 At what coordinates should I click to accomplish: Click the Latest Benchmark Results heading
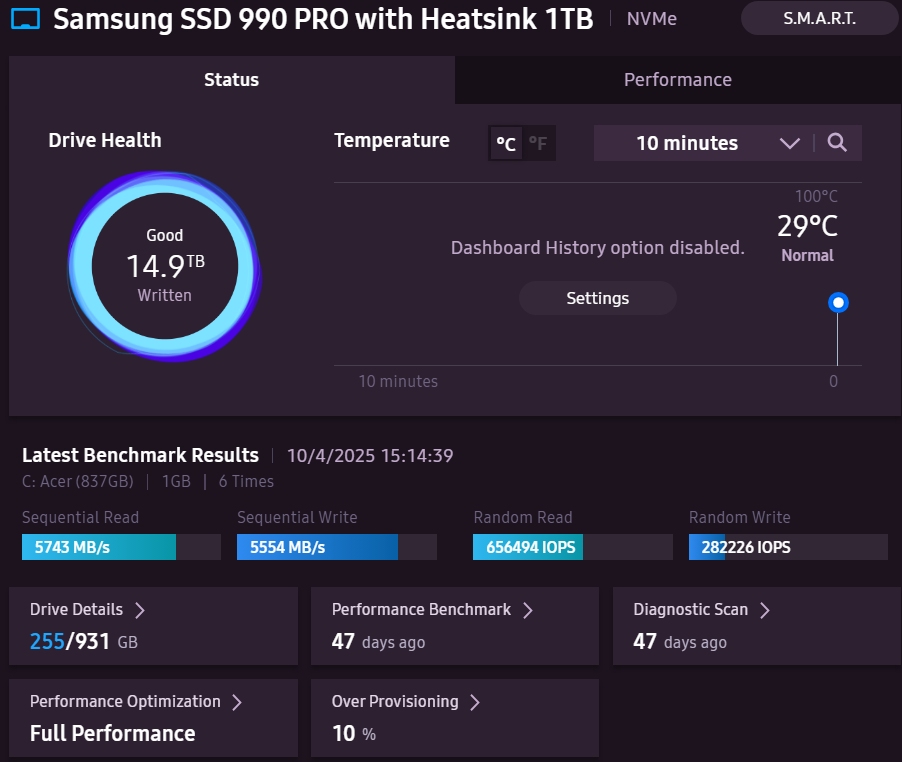tap(140, 455)
